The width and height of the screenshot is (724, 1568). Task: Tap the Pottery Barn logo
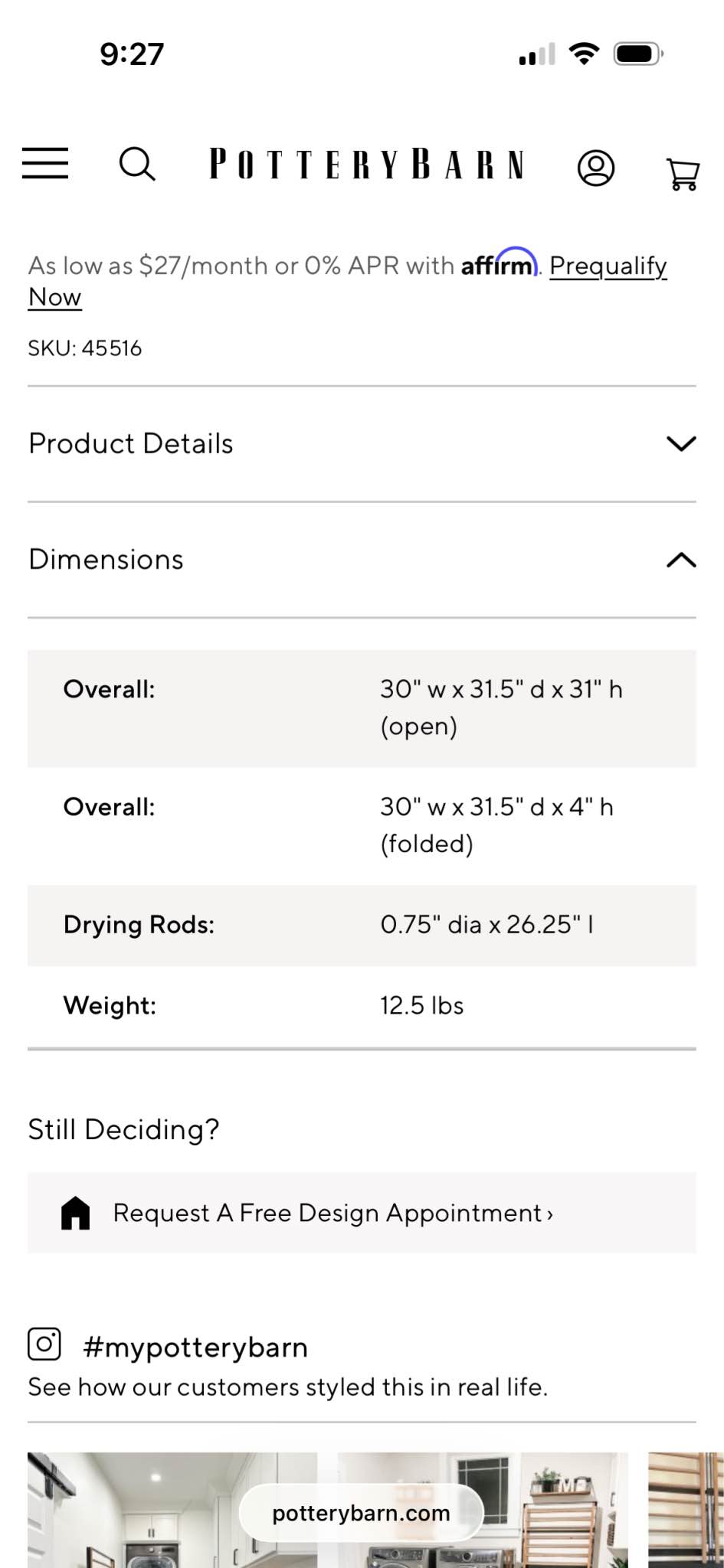(367, 165)
